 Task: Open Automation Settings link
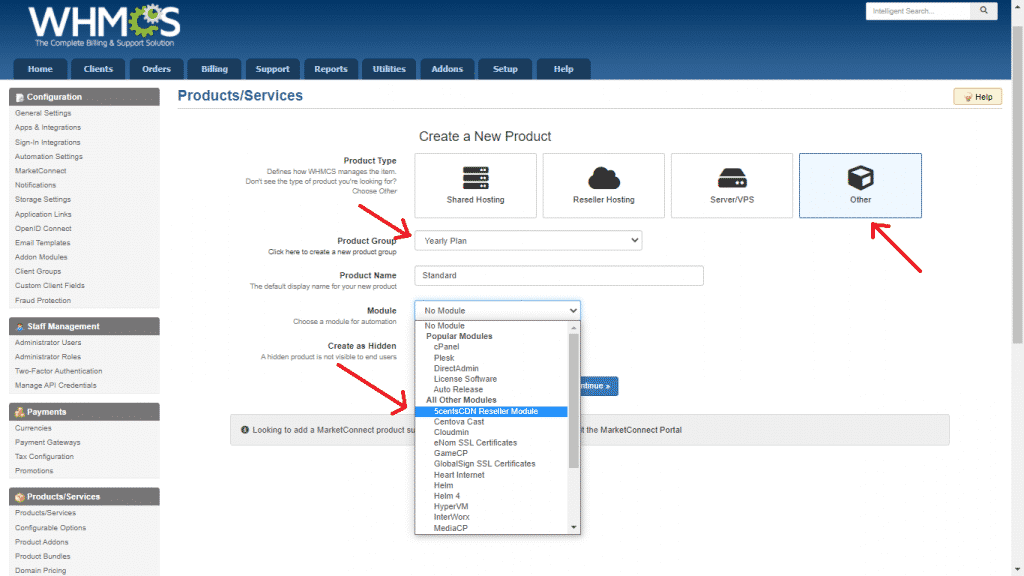point(49,157)
